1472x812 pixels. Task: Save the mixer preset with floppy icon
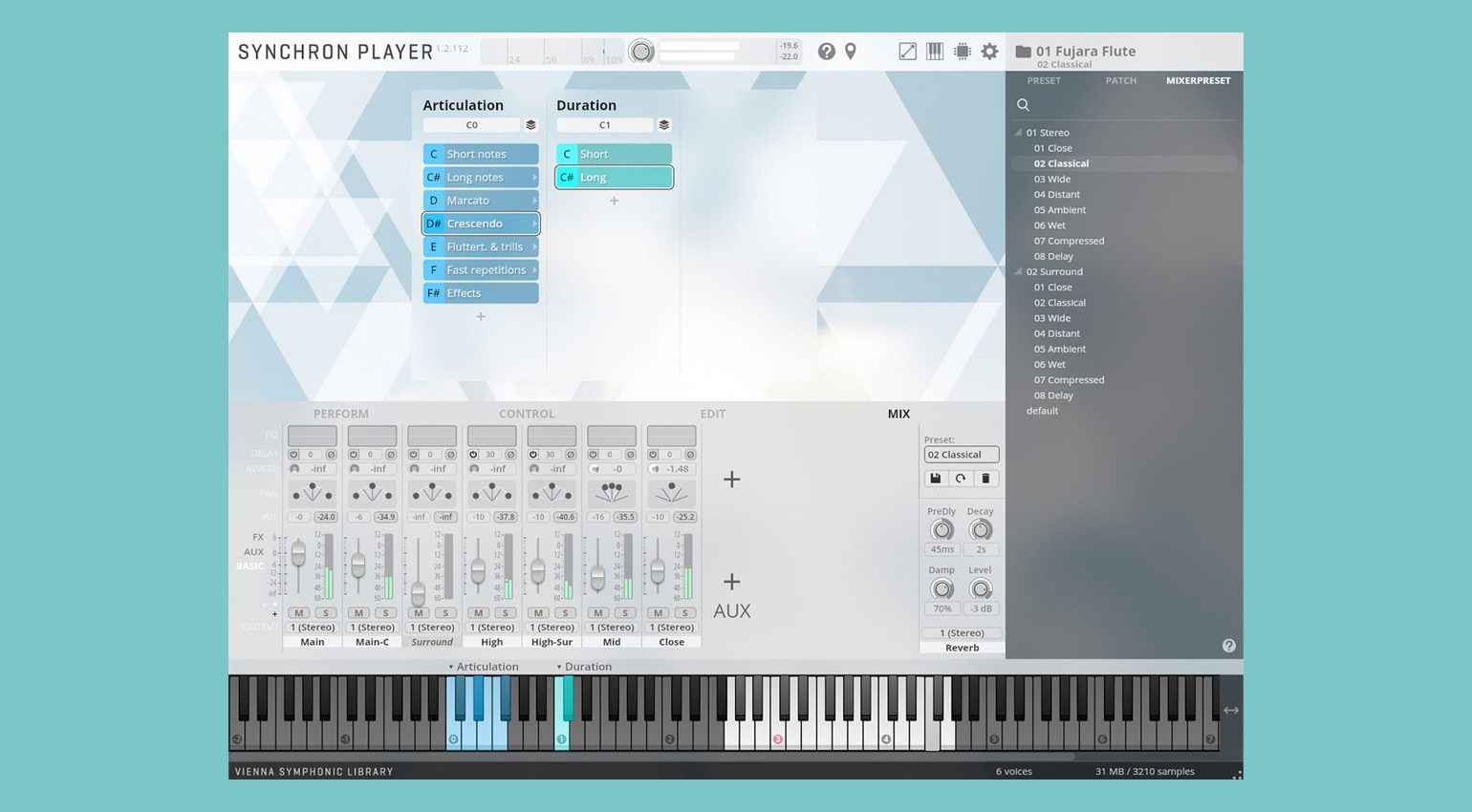click(x=936, y=479)
